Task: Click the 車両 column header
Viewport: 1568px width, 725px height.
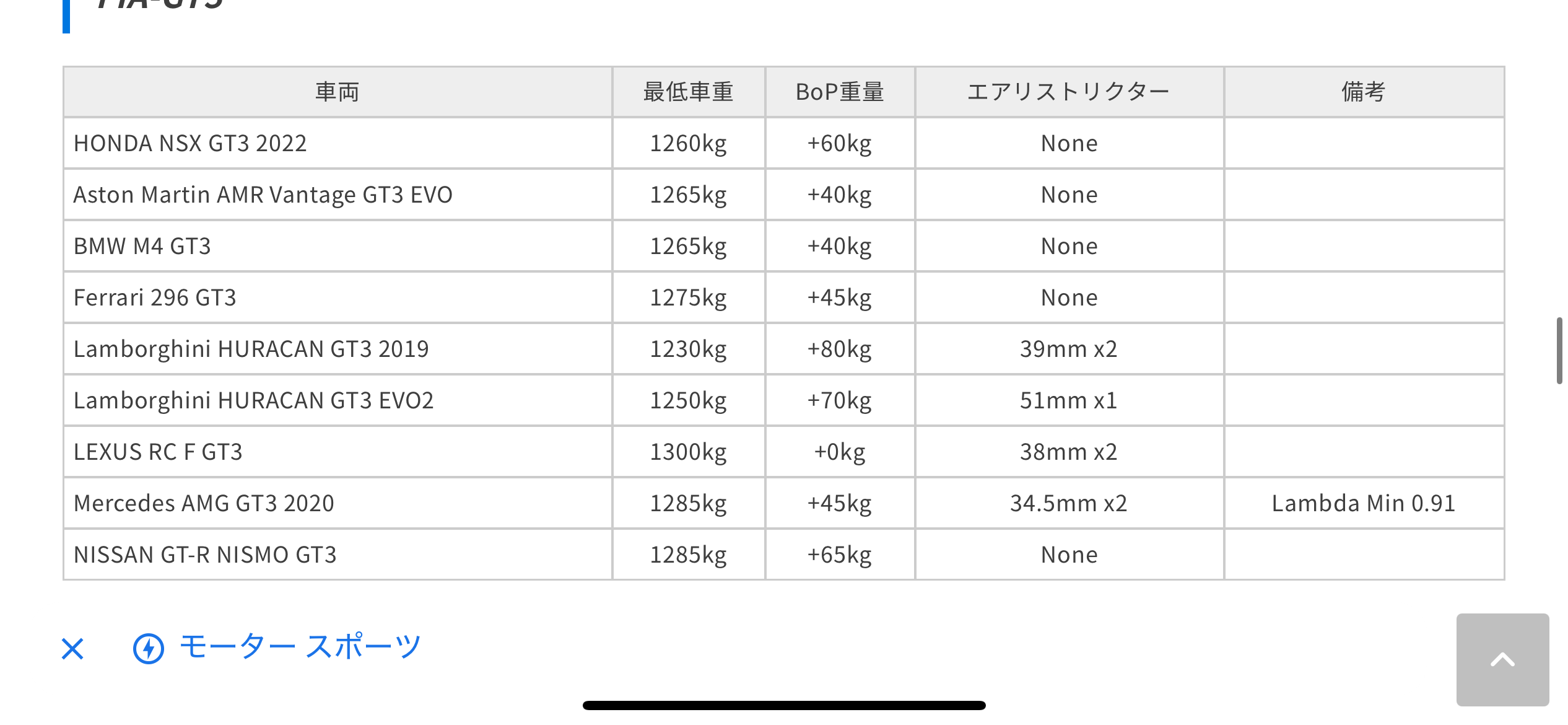Action: [x=338, y=92]
